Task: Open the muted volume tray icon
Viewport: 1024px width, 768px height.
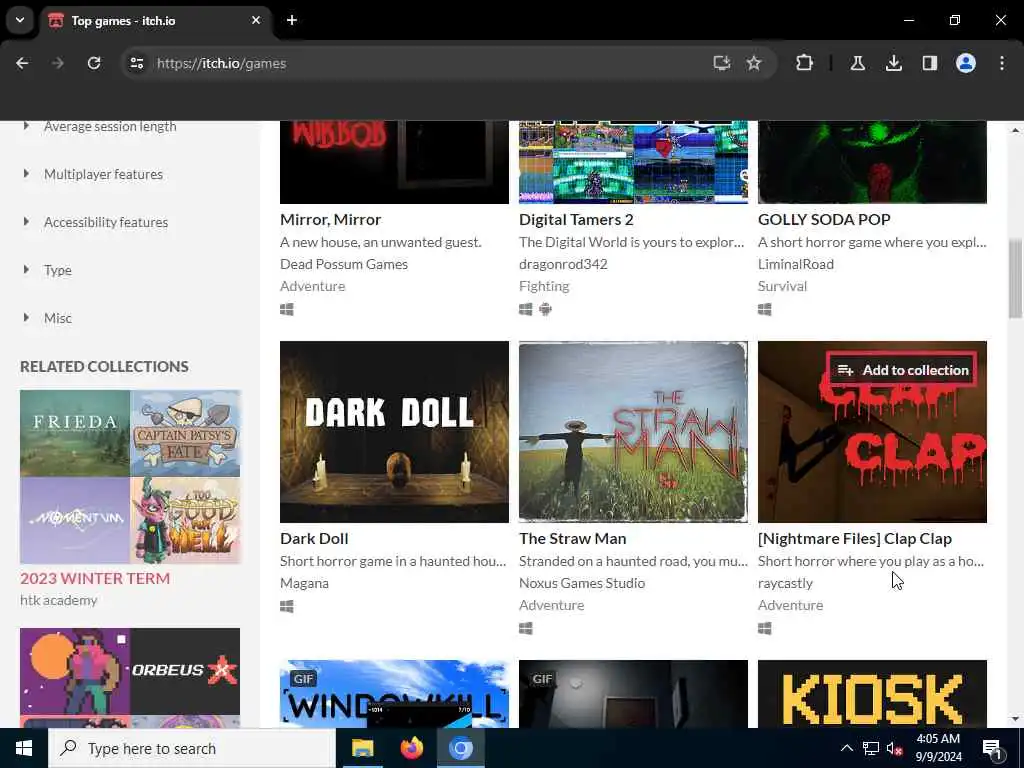Action: pos(894,748)
